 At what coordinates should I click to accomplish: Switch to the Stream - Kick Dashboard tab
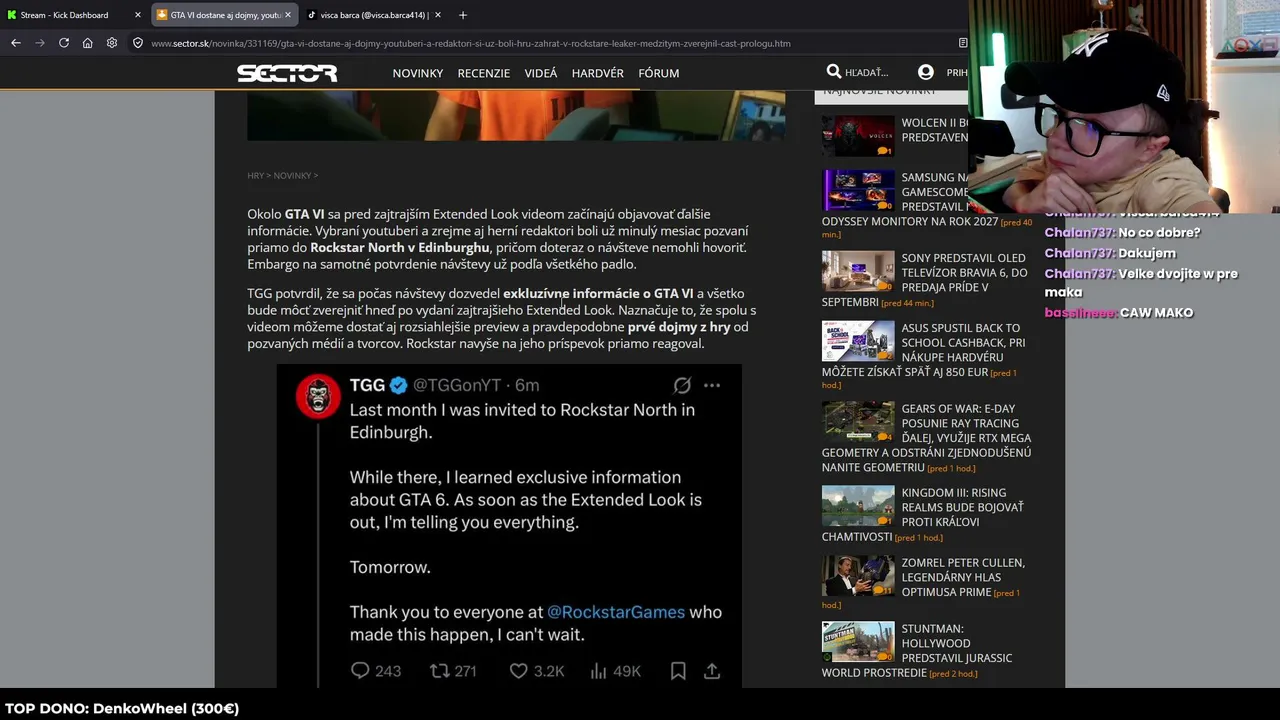[x=75, y=15]
